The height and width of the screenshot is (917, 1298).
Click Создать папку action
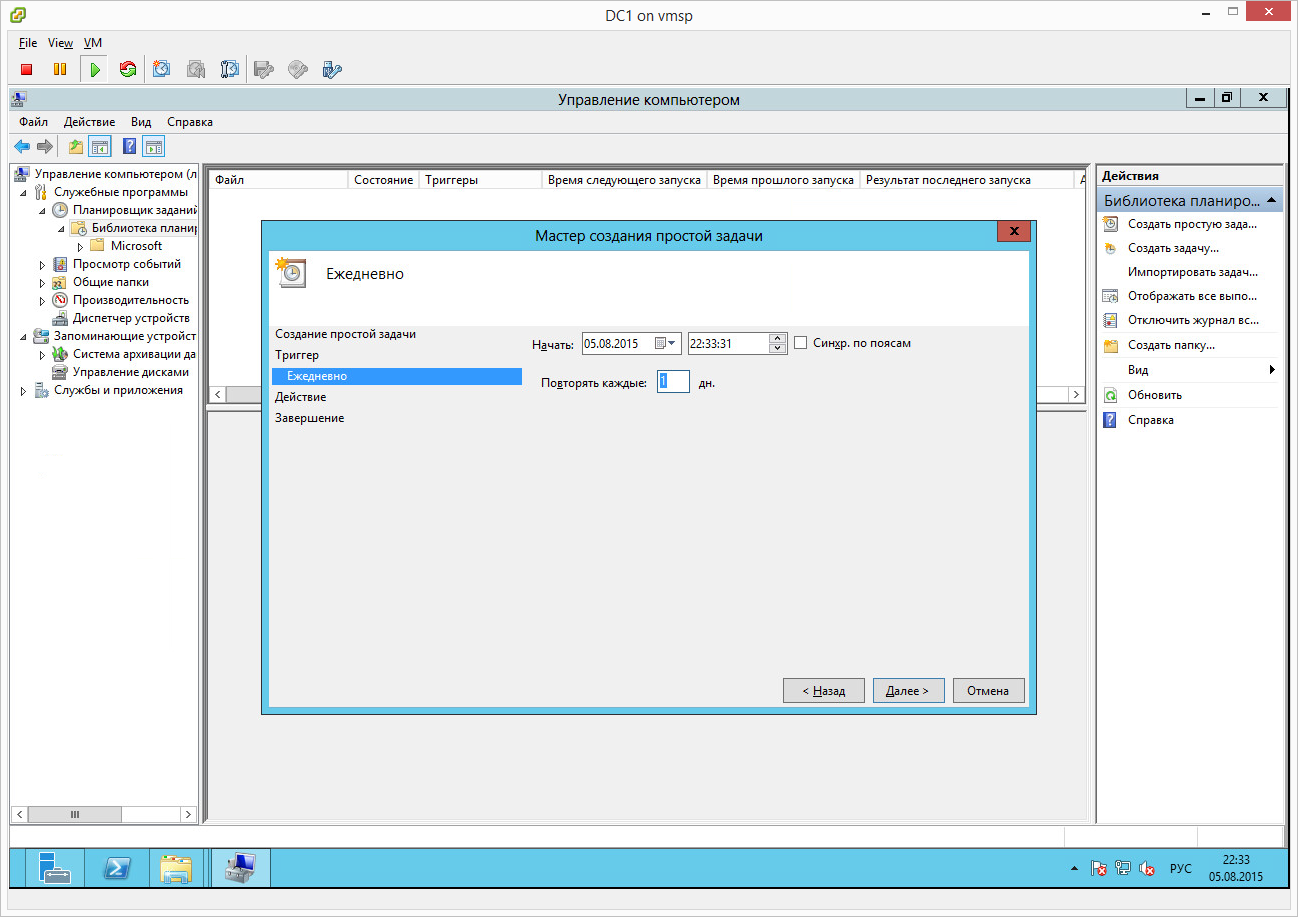[x=1171, y=345]
